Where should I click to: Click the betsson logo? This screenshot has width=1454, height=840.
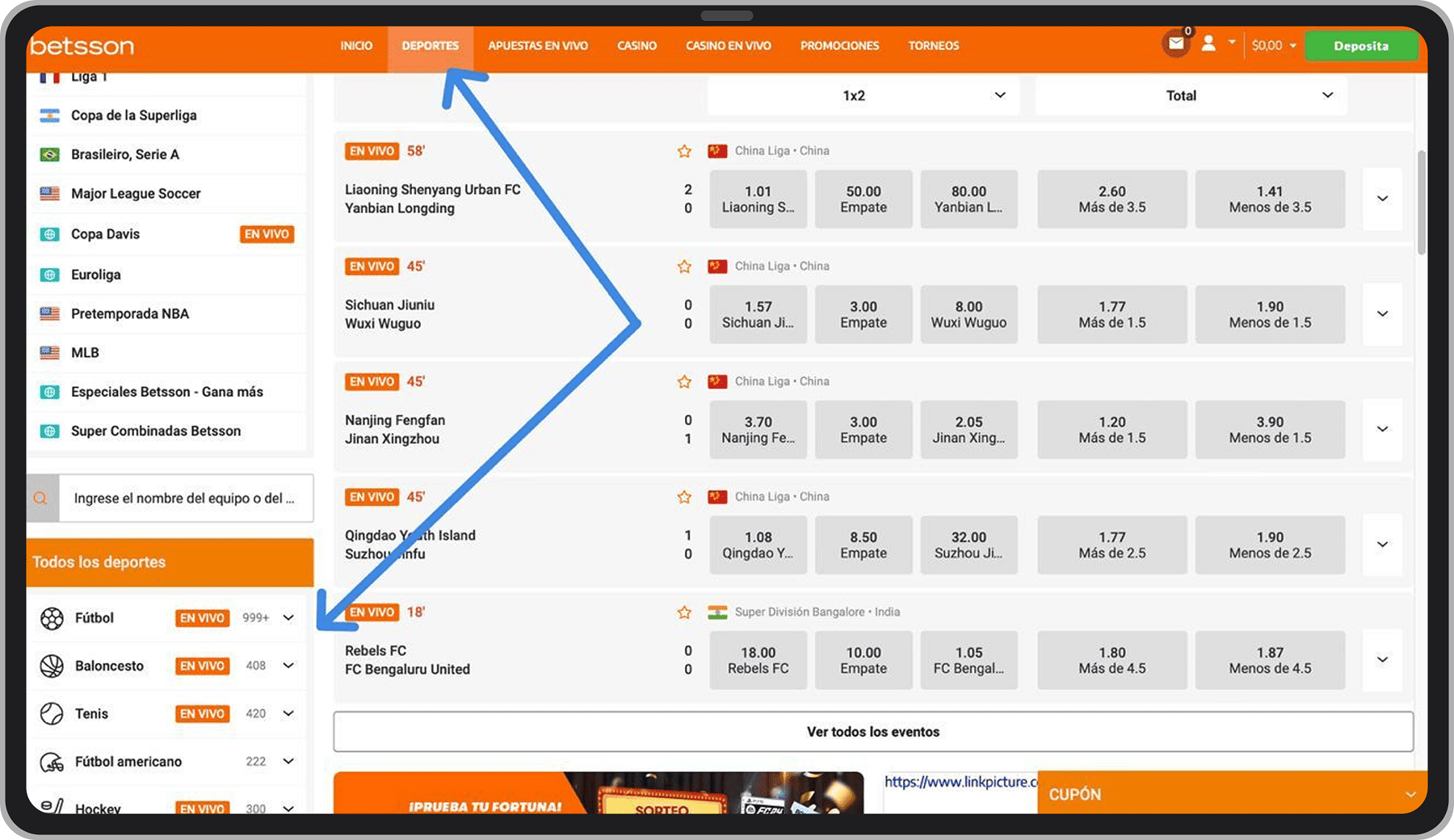click(82, 46)
